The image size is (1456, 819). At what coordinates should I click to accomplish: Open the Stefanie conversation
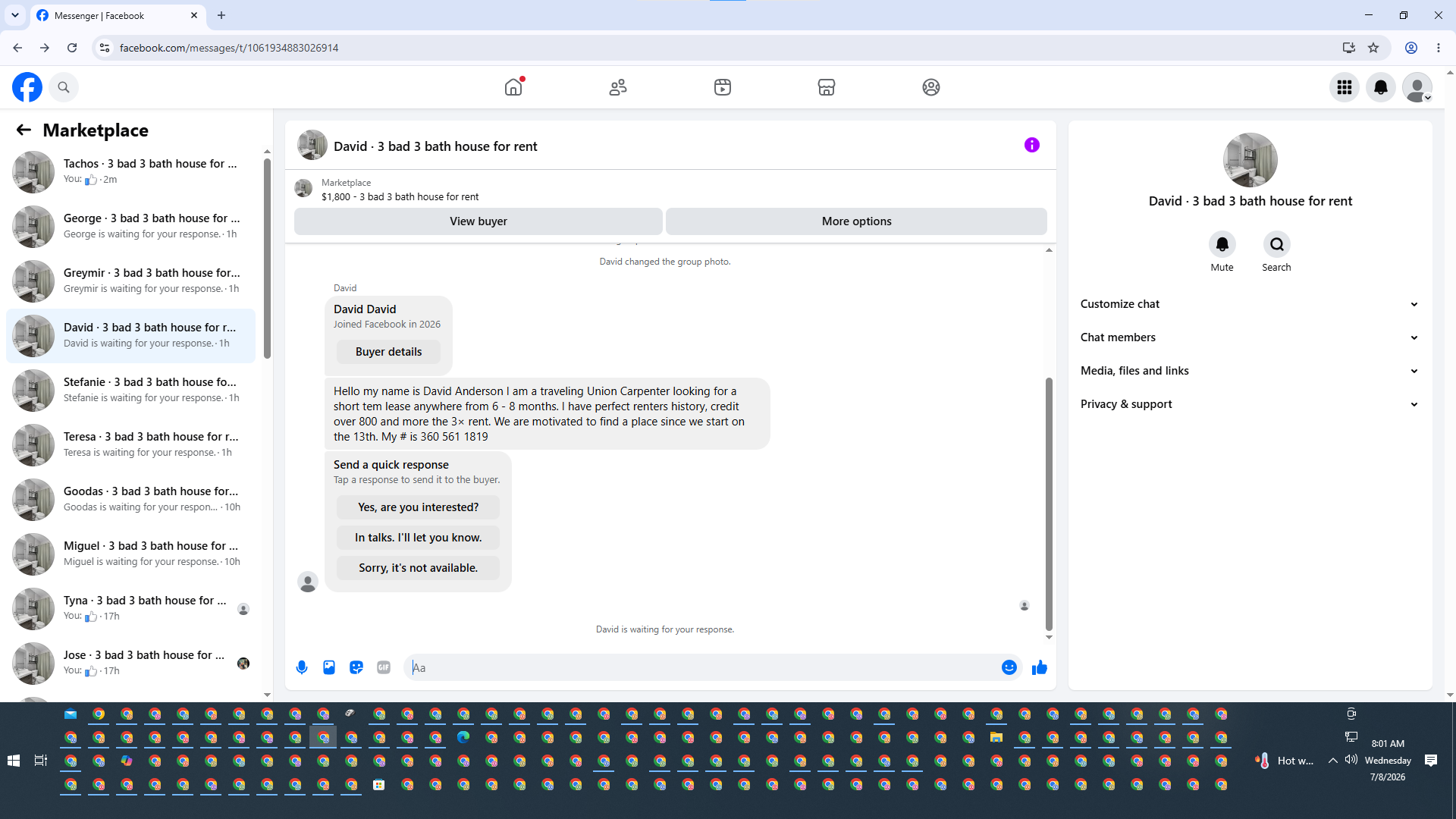[130, 391]
